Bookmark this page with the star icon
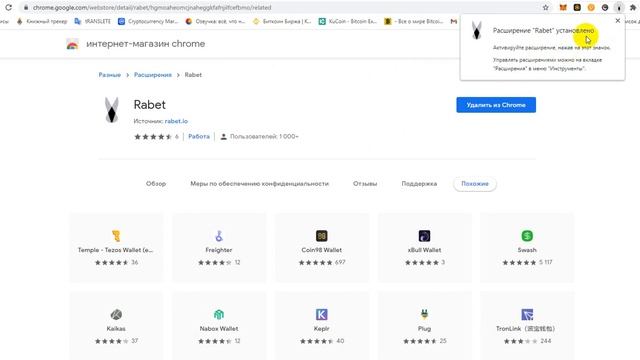 546,7
